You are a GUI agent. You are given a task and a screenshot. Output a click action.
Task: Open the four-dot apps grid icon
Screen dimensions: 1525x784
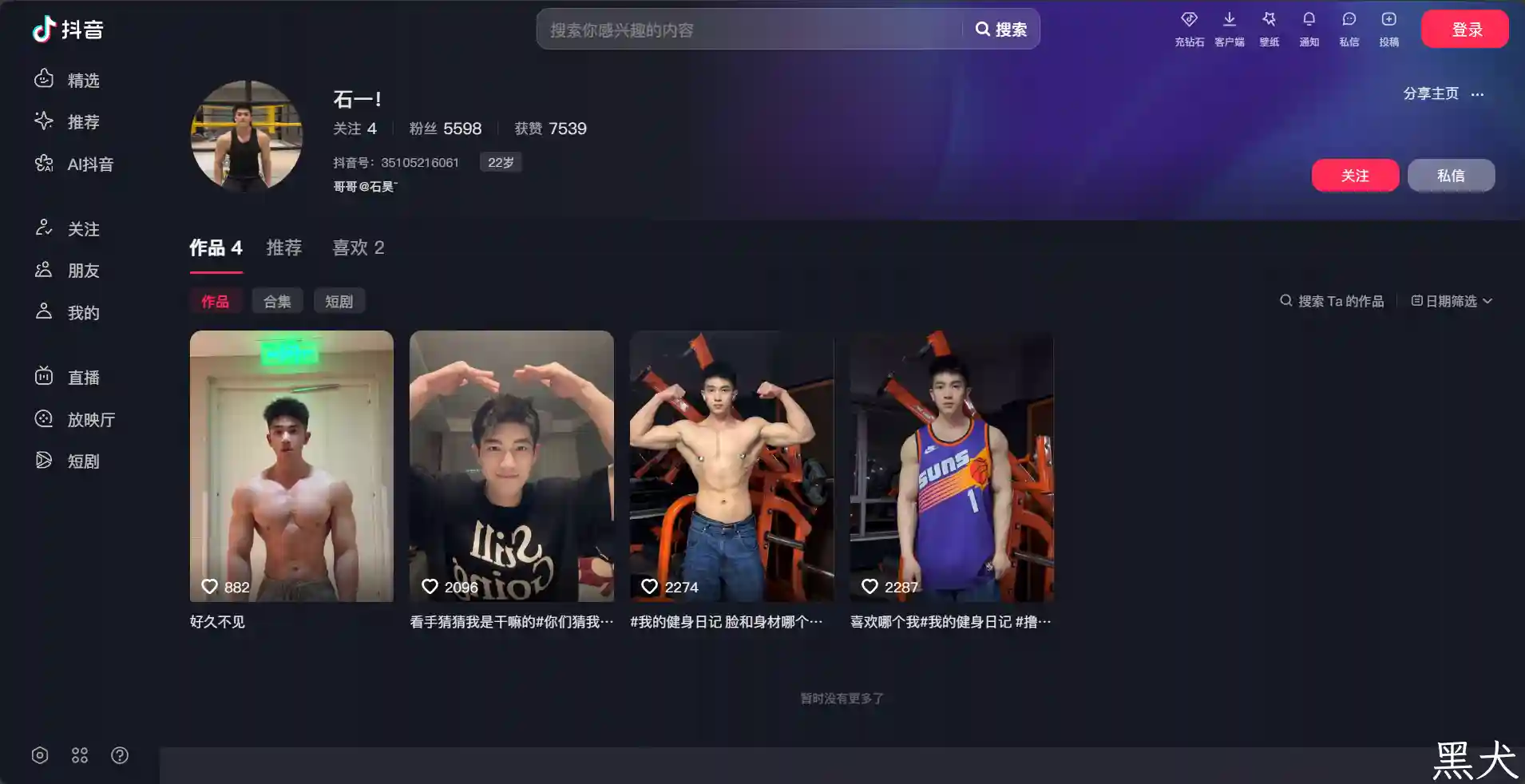pyautogui.click(x=80, y=755)
